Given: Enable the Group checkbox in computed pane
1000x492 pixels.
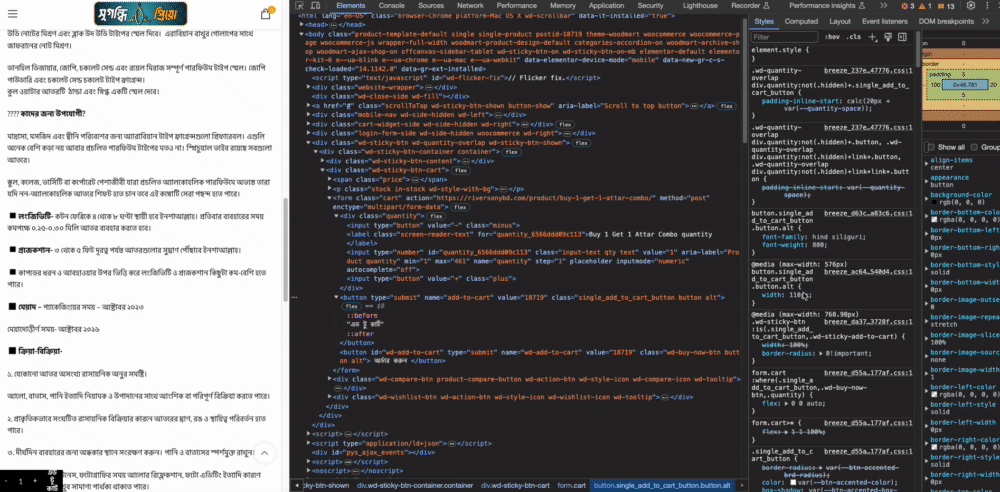Looking at the screenshot, I should (x=974, y=147).
